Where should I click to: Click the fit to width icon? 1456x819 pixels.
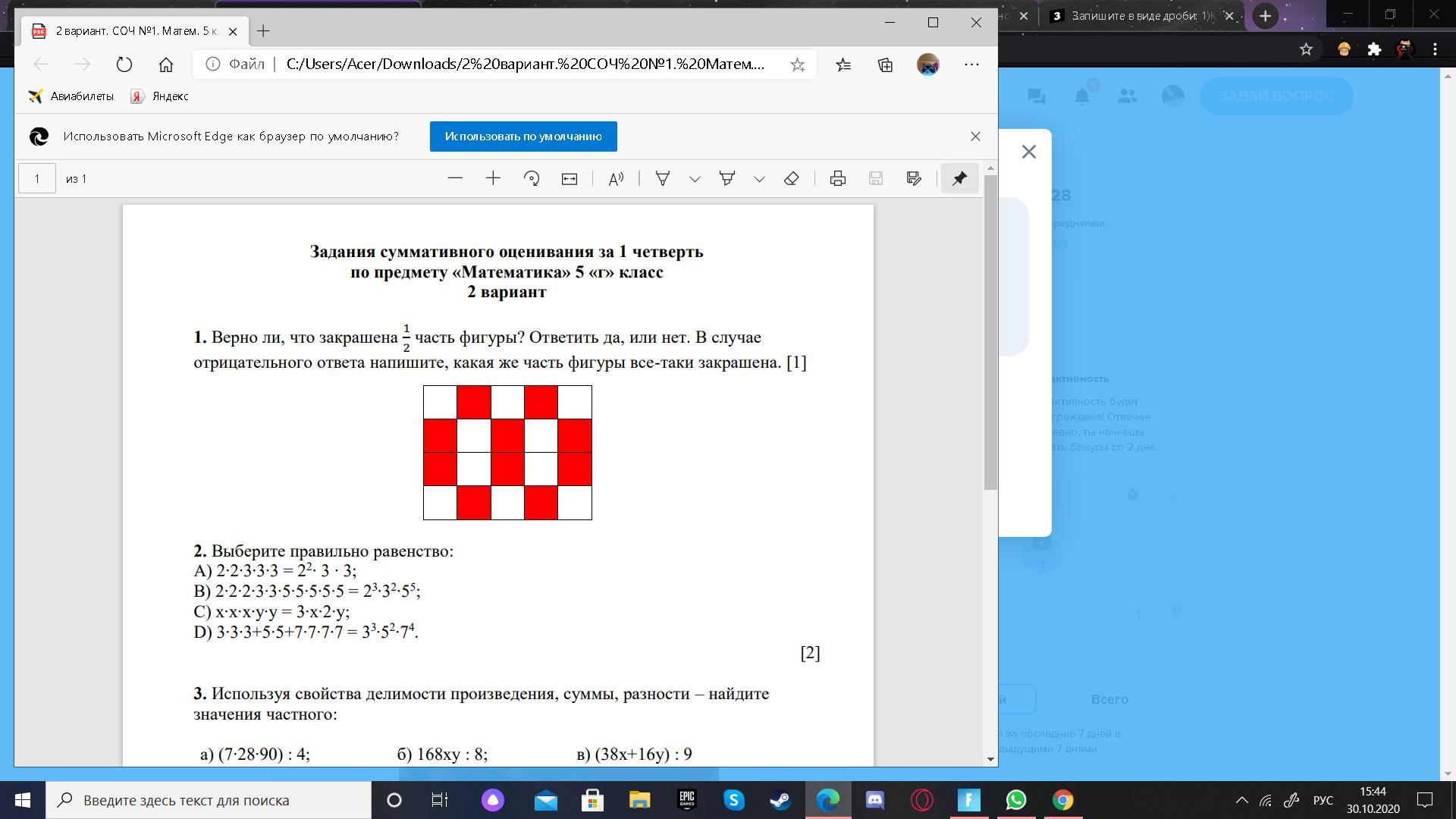coord(570,179)
